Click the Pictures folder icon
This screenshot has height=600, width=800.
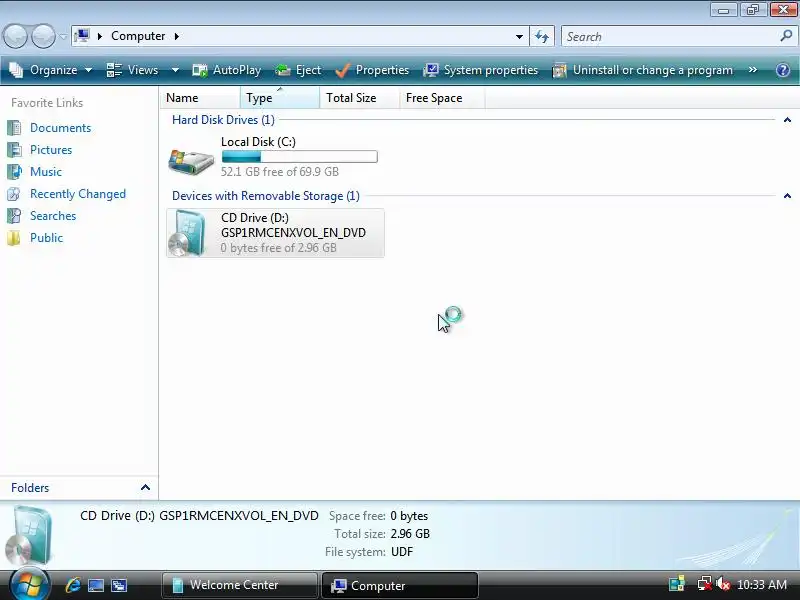[x=14, y=149]
